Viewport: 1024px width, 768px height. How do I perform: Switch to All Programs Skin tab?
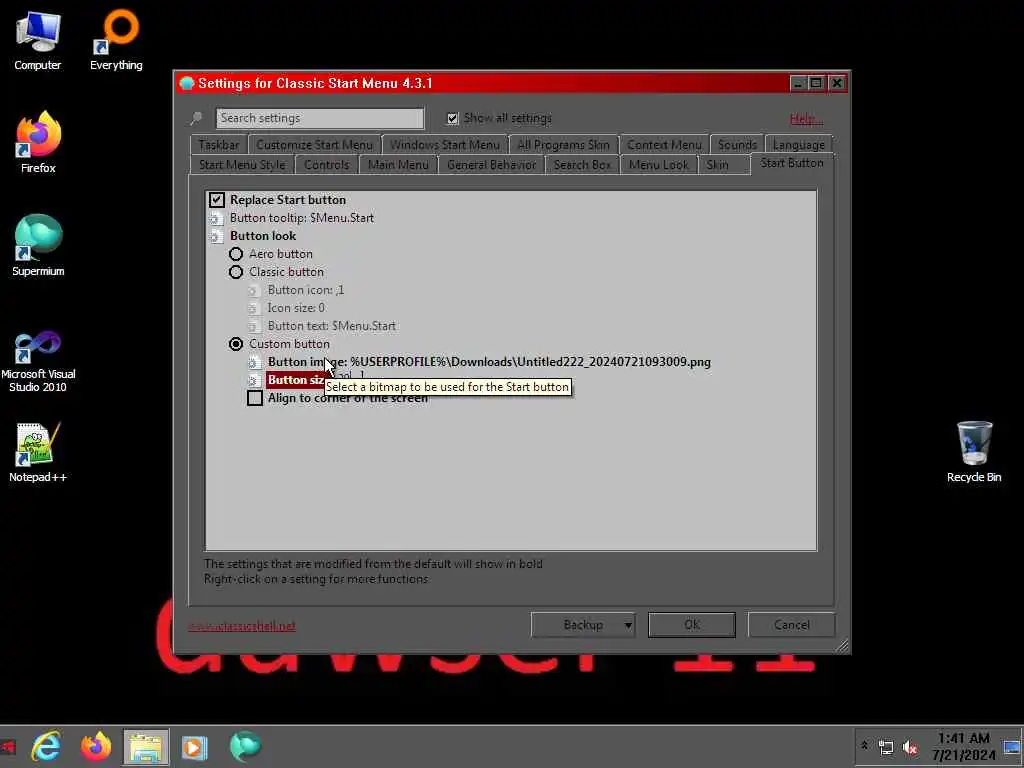[563, 144]
